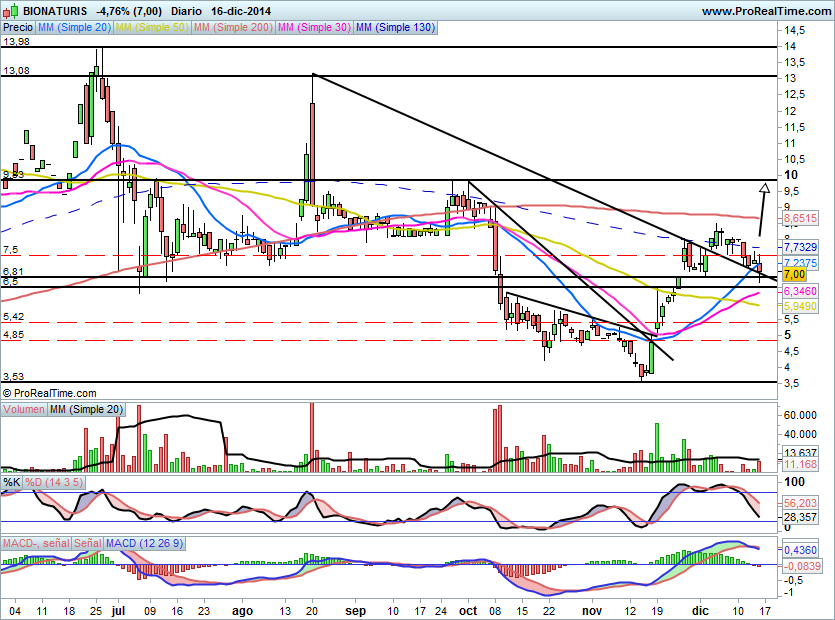Click the MM (Simple 130) indicator label
The image size is (835, 620).
pos(395,29)
